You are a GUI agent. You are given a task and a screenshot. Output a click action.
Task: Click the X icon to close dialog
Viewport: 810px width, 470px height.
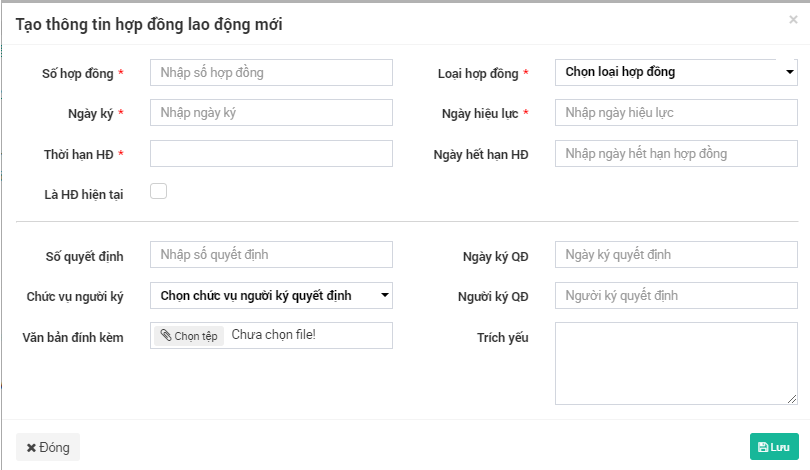point(793,20)
